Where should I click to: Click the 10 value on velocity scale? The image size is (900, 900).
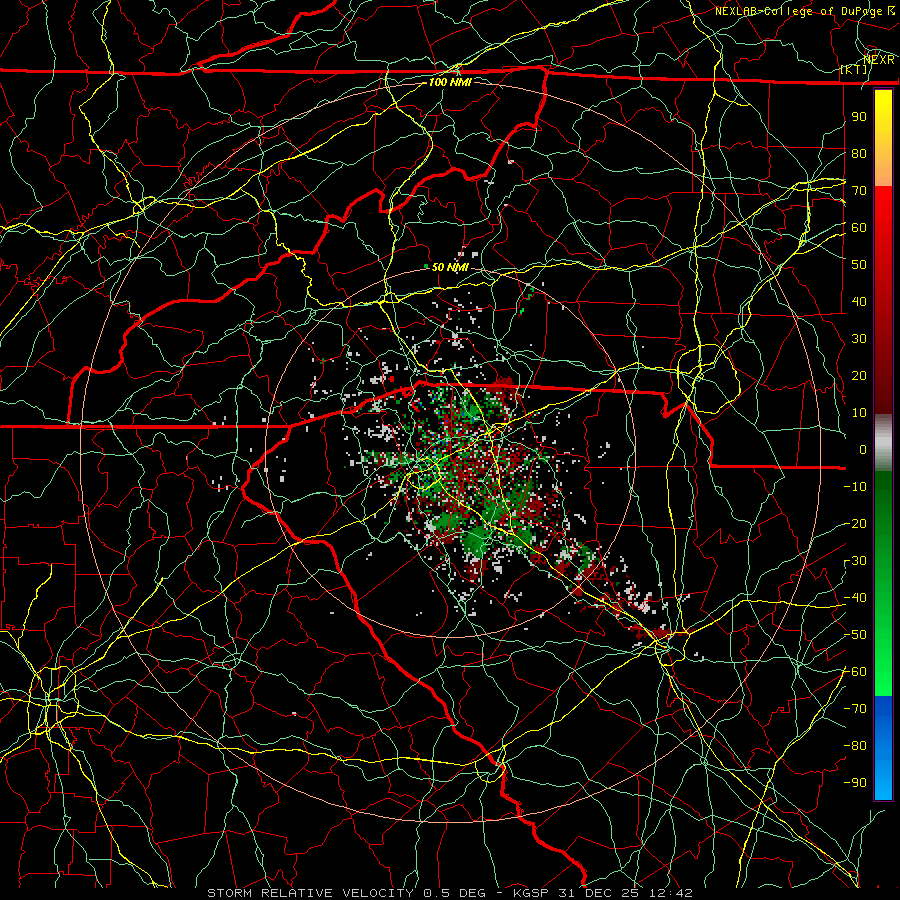[859, 413]
